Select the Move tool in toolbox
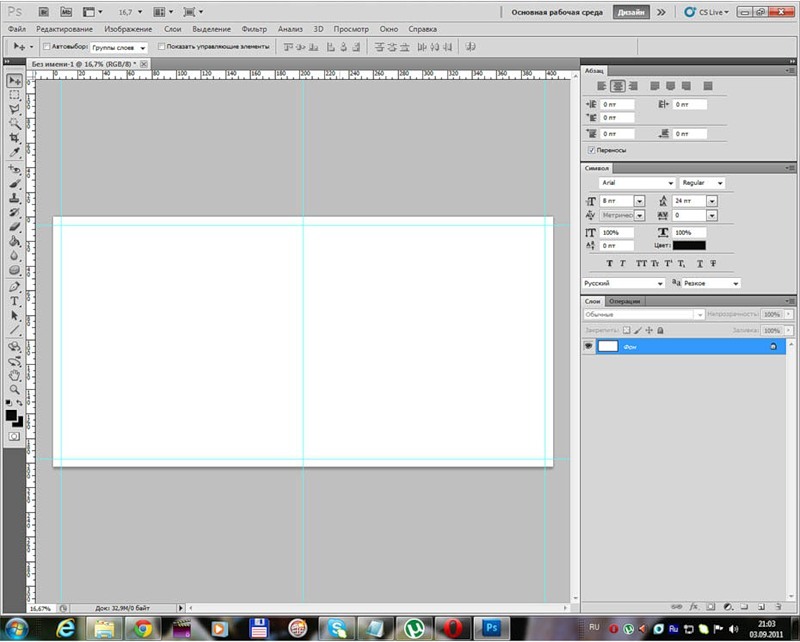Screen dimensions: 800x642 tap(14, 81)
